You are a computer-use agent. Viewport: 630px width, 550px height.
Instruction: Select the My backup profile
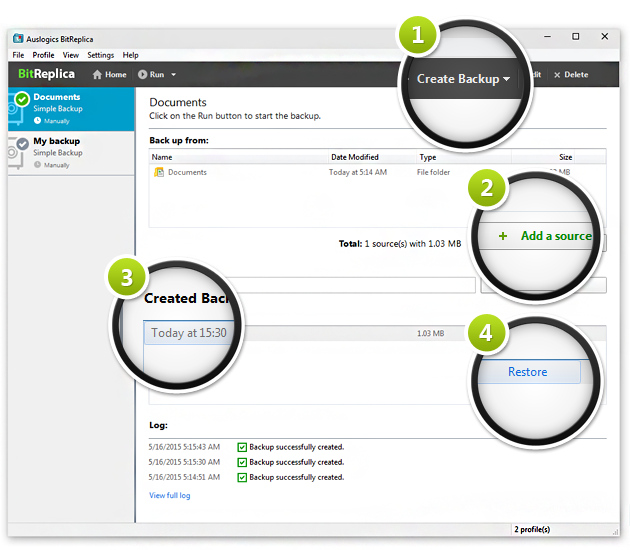(x=71, y=153)
